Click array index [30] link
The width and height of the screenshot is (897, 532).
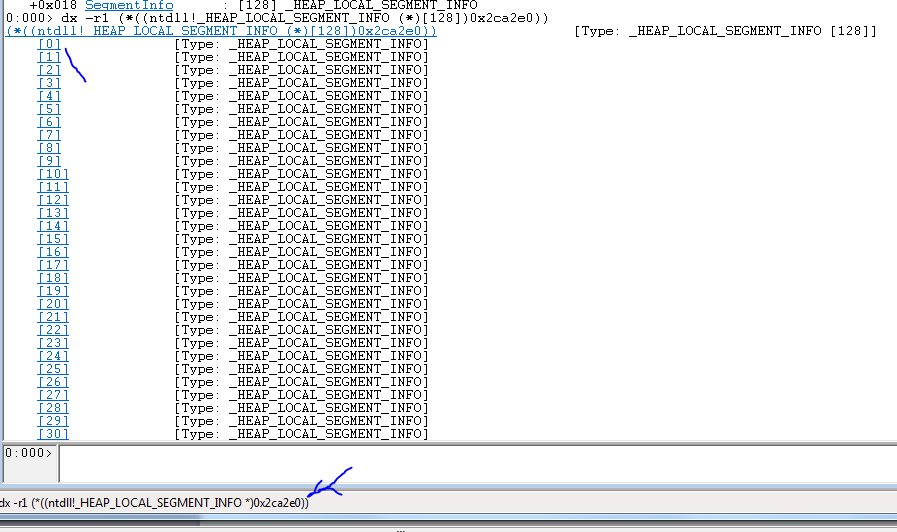point(53,434)
